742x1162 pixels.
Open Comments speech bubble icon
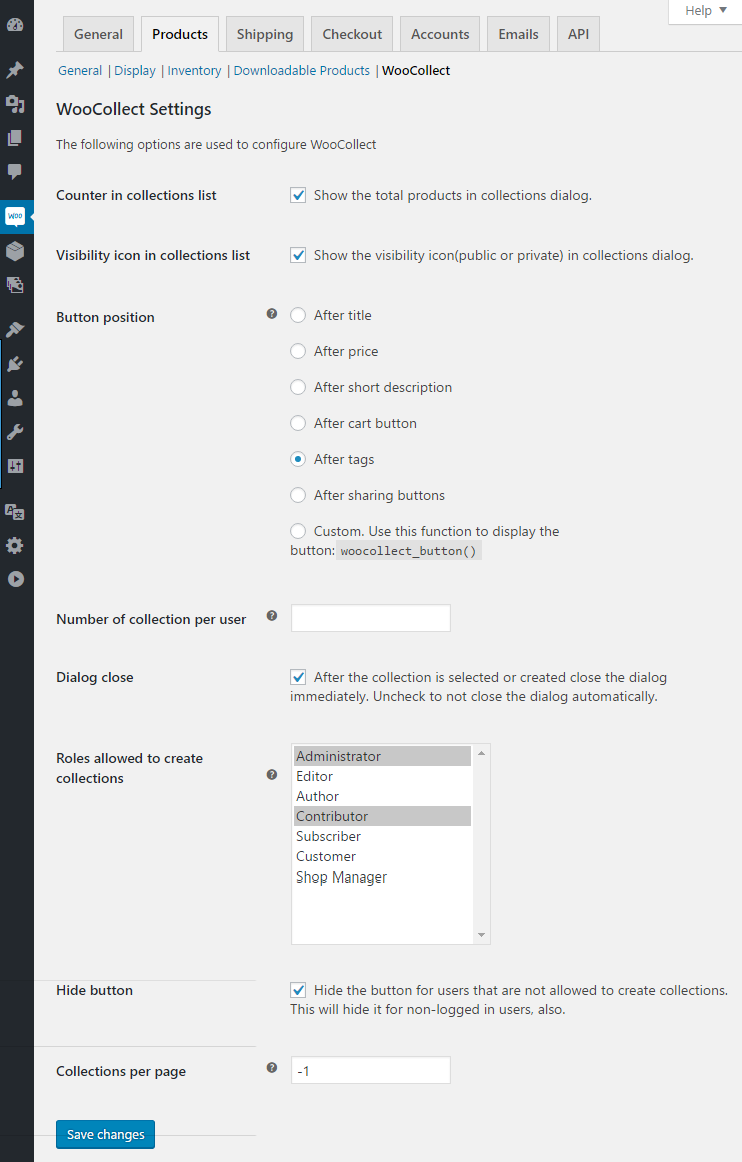pyautogui.click(x=15, y=172)
